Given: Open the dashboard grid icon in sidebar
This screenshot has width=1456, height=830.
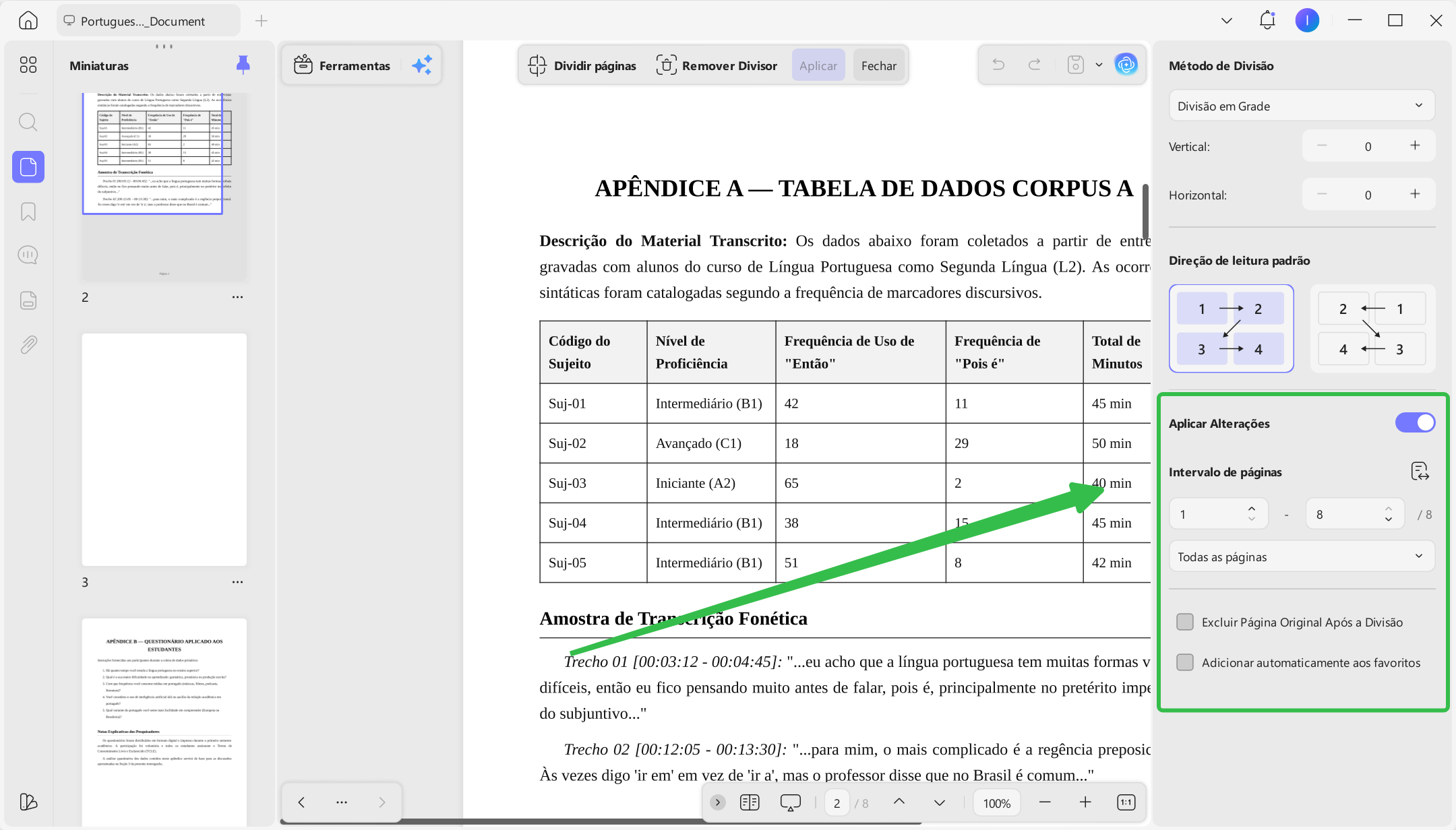Looking at the screenshot, I should pyautogui.click(x=28, y=65).
